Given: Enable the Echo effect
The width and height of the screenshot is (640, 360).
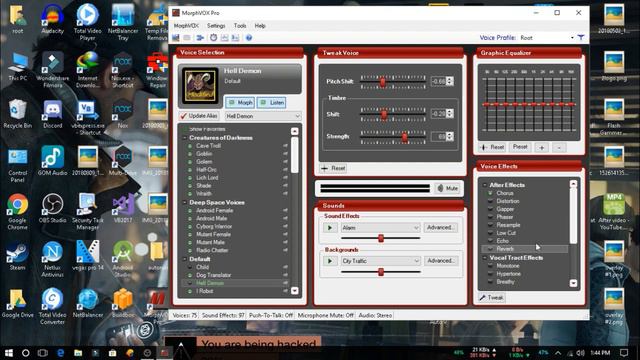Looking at the screenshot, I should (490, 241).
